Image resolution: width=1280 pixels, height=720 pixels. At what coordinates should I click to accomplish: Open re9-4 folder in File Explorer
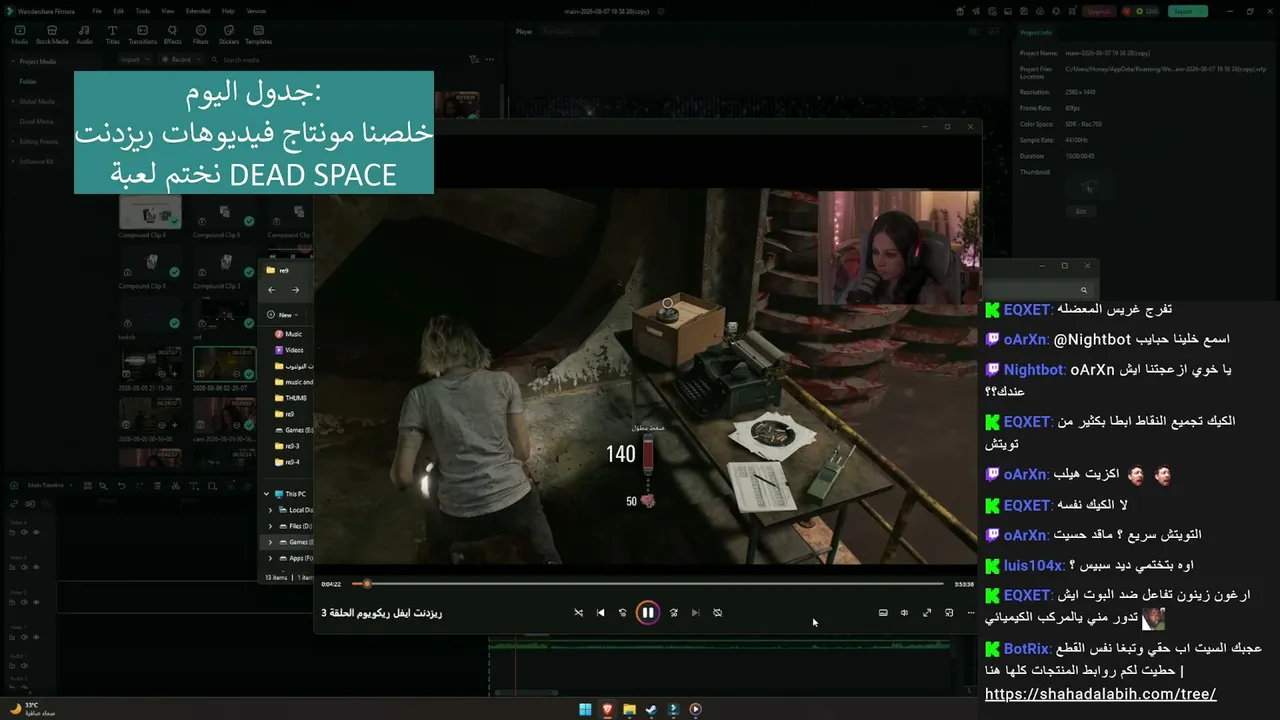[x=287, y=462]
